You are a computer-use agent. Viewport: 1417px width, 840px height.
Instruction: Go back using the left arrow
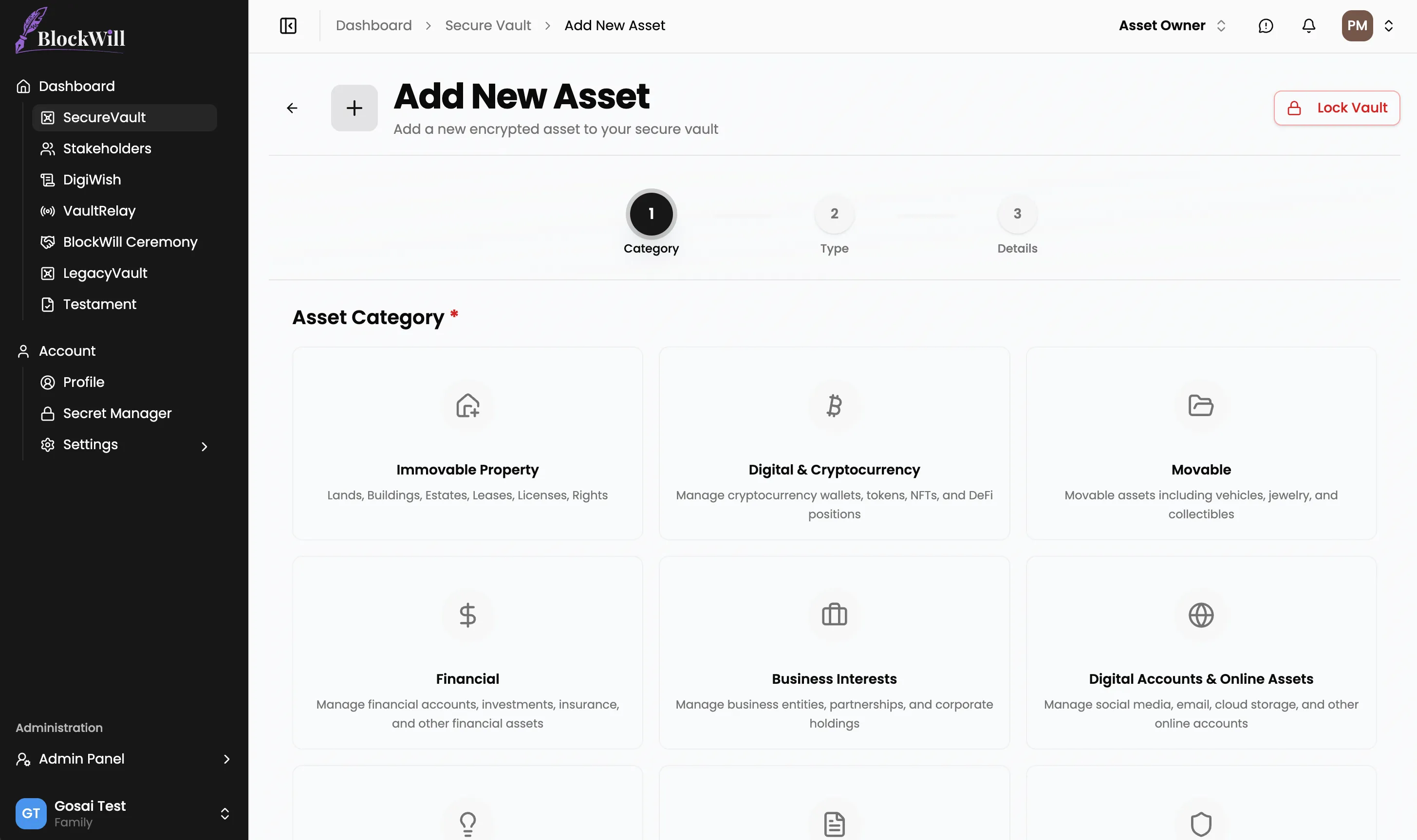[x=292, y=108]
